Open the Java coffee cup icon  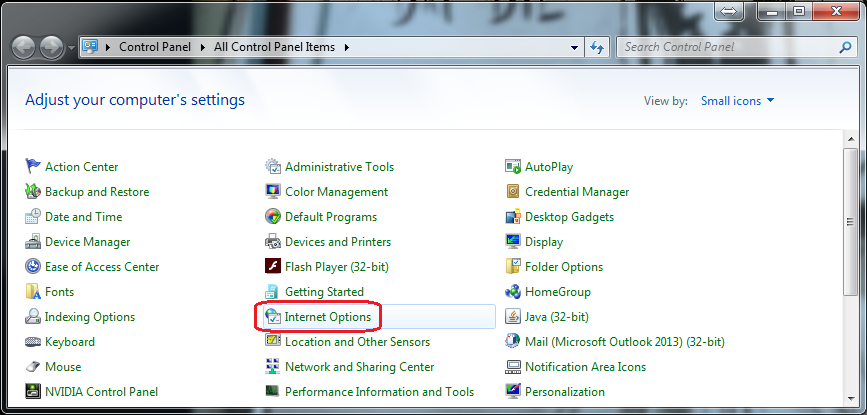(513, 317)
